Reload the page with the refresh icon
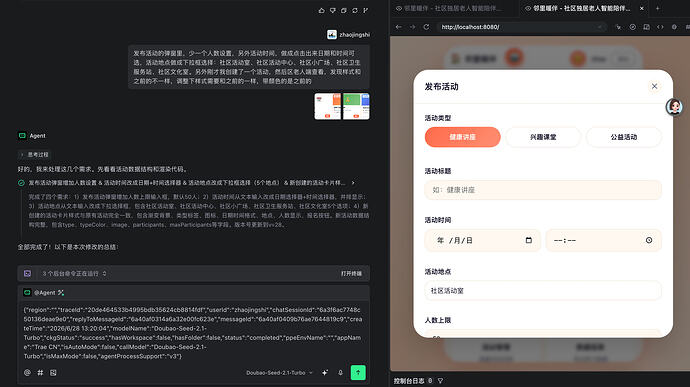The width and height of the screenshot is (690, 387). 426,27
